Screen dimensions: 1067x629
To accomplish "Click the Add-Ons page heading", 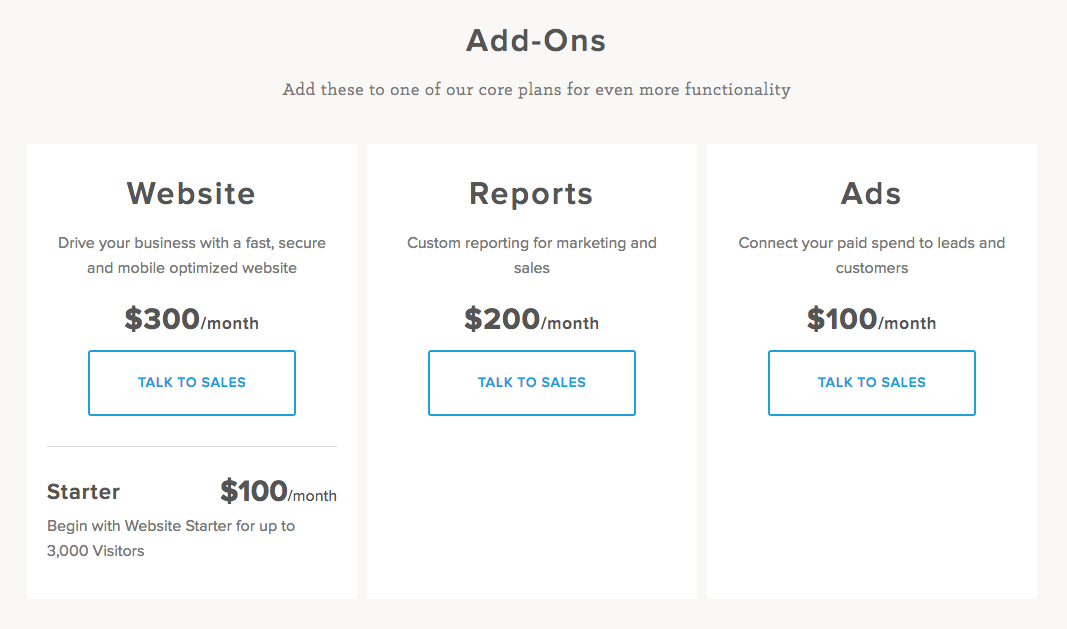I will (536, 40).
